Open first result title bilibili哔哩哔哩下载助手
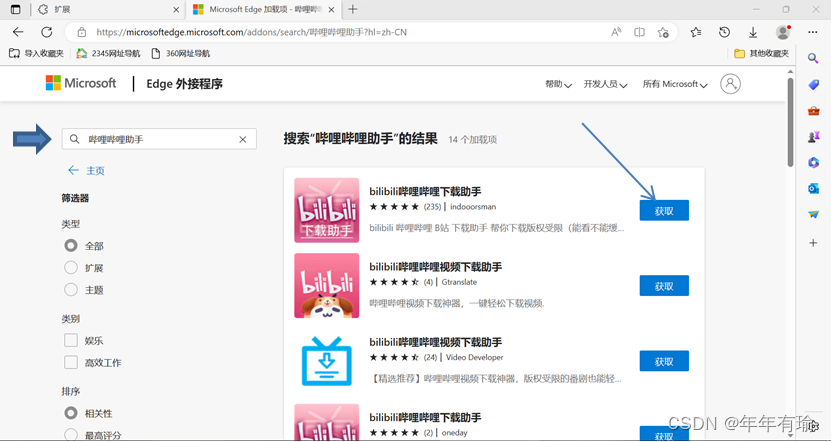The width and height of the screenshot is (835, 442). [x=425, y=191]
